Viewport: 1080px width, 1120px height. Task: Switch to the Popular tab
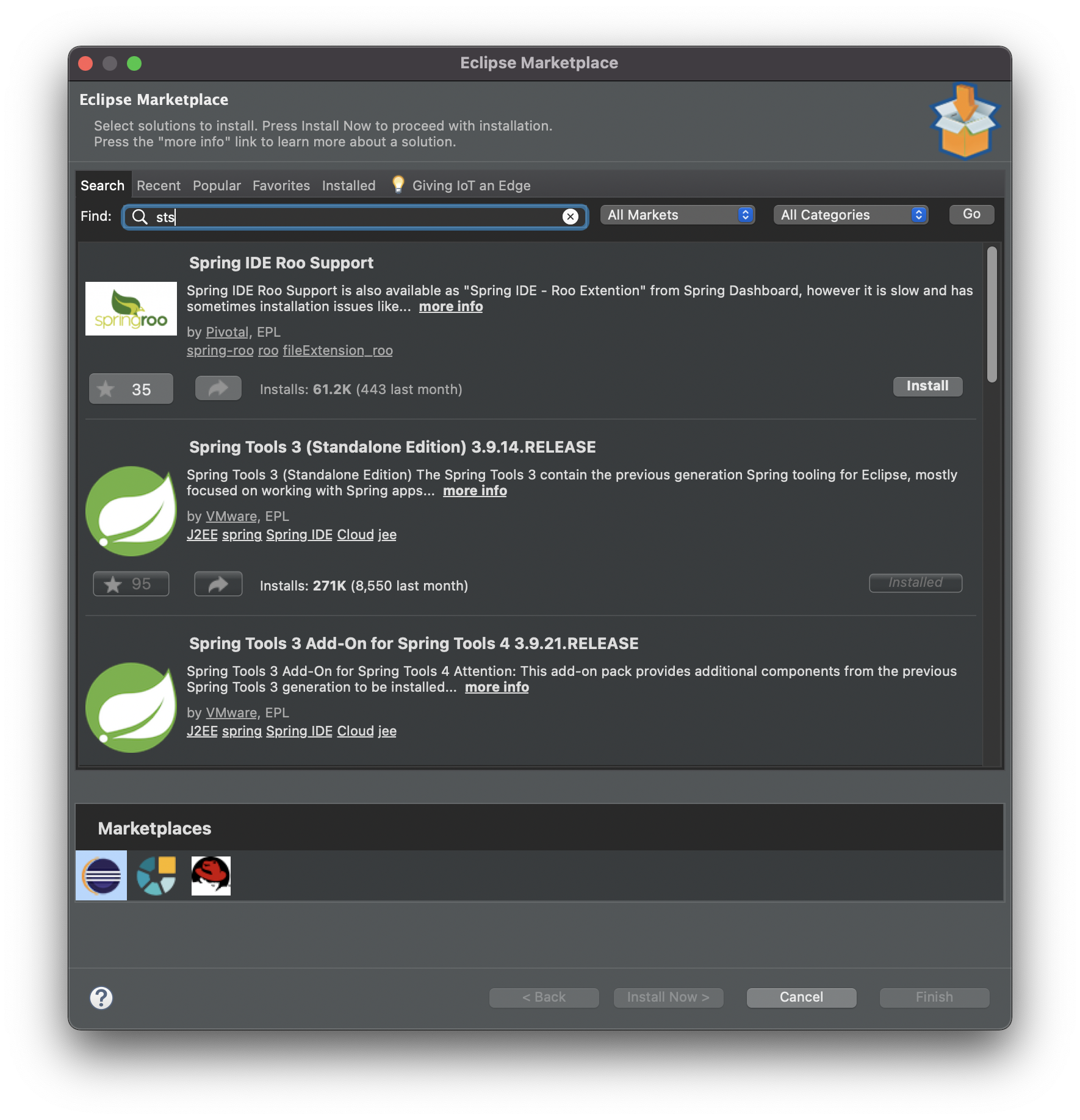point(217,185)
